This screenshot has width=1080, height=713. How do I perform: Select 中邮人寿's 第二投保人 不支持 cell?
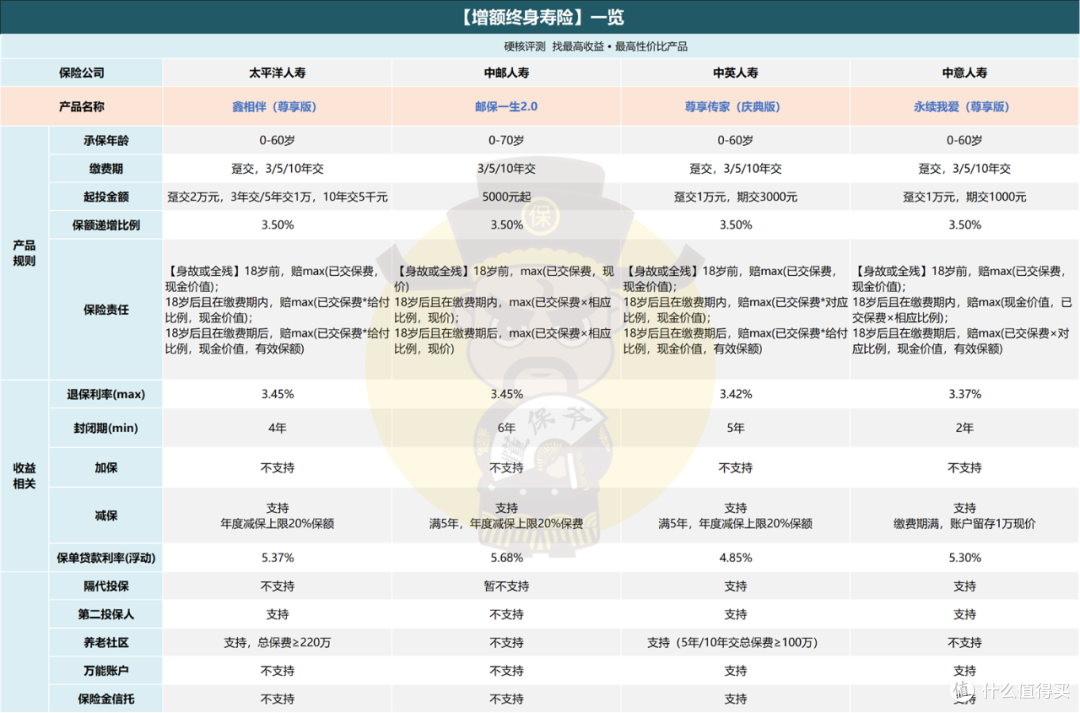[x=506, y=614]
